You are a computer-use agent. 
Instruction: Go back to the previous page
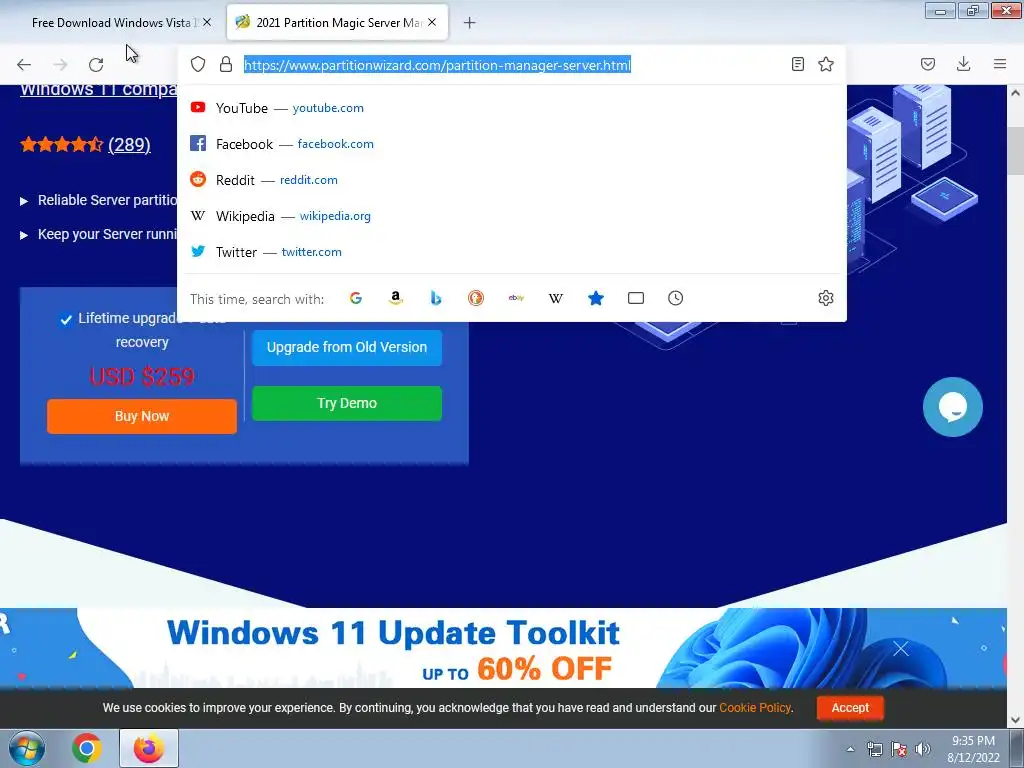[x=24, y=64]
